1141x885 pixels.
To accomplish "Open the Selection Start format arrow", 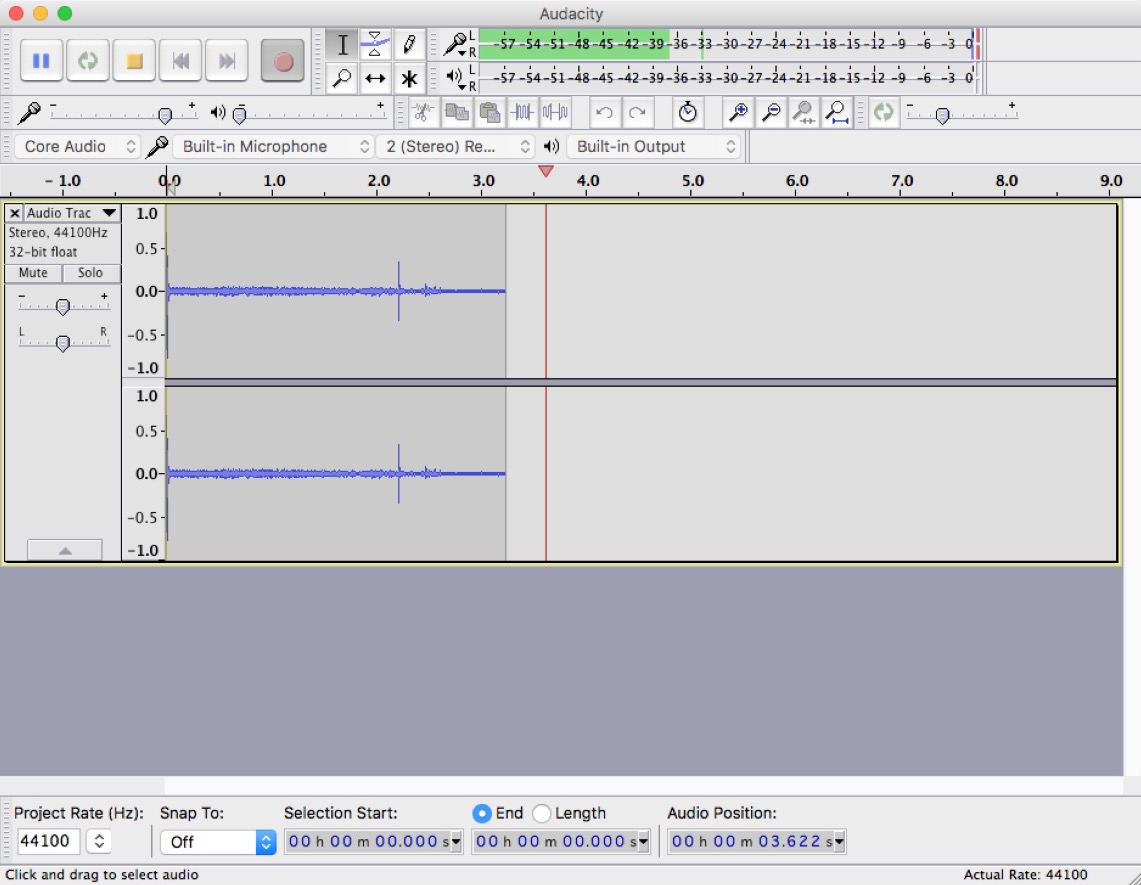I will point(456,842).
